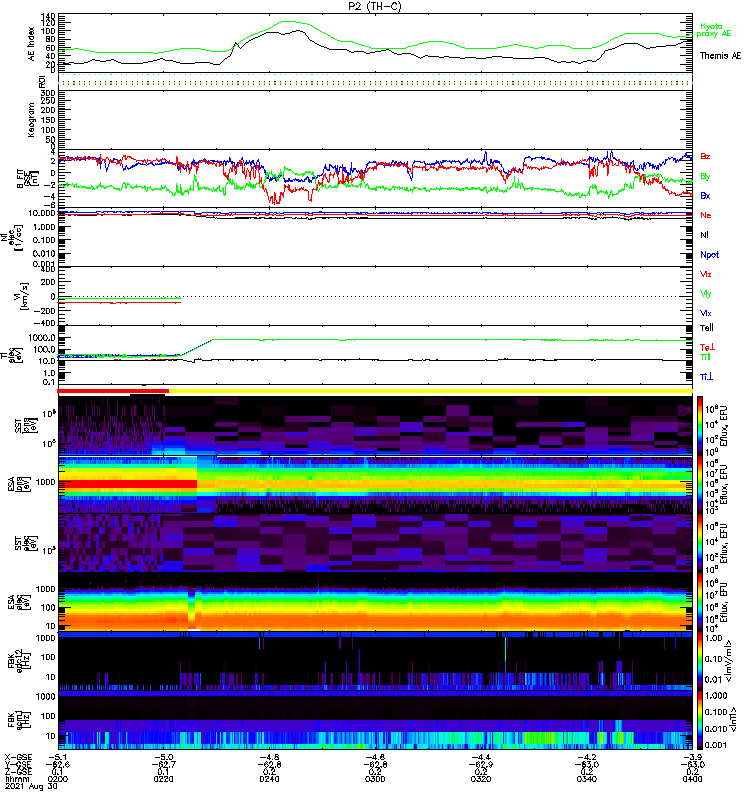This screenshot has width=750, height=800.
Task: Click the black Tell temperature legend label
Action: pyautogui.click(x=706, y=328)
